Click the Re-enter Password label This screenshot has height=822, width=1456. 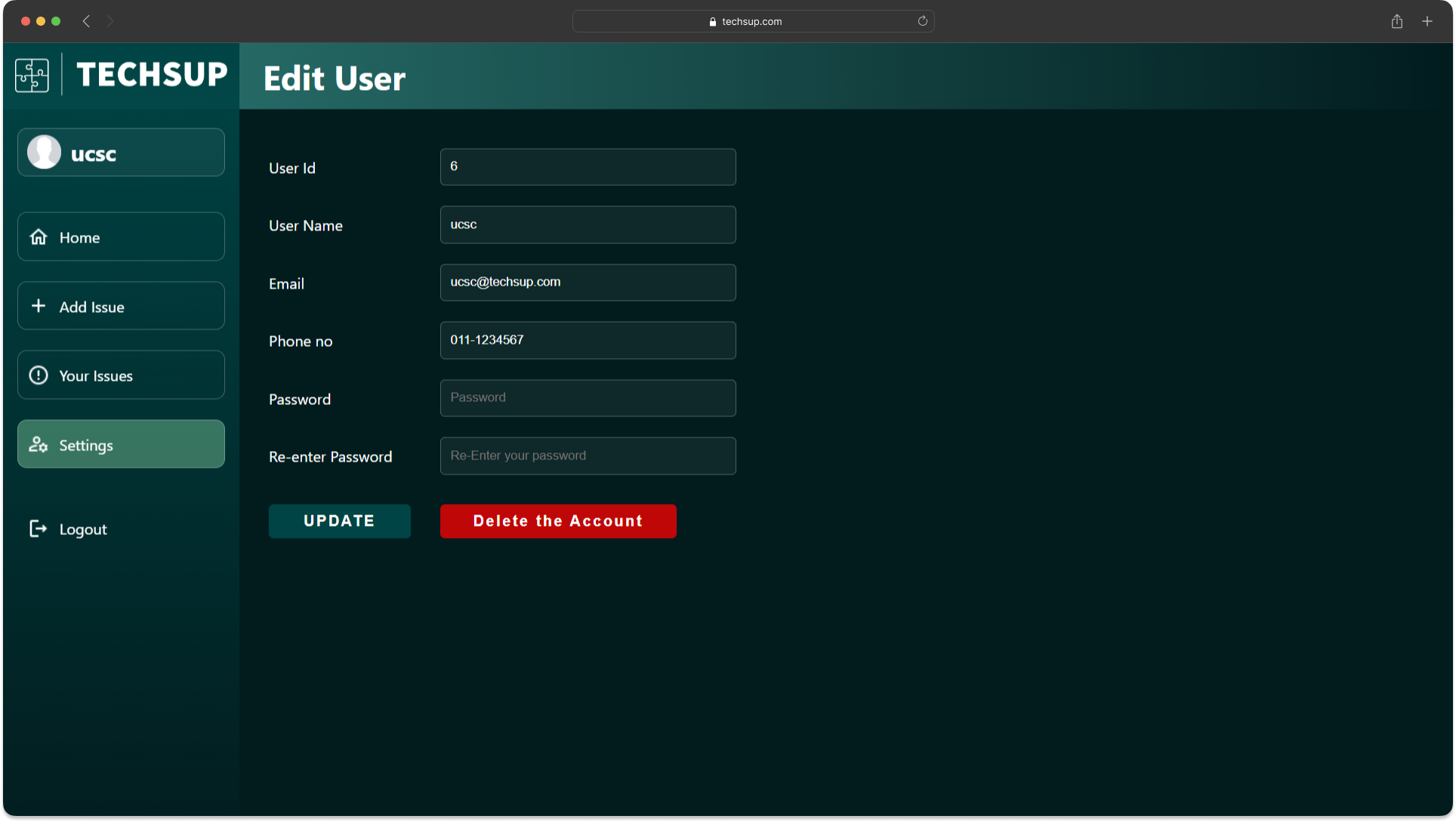[x=330, y=457]
